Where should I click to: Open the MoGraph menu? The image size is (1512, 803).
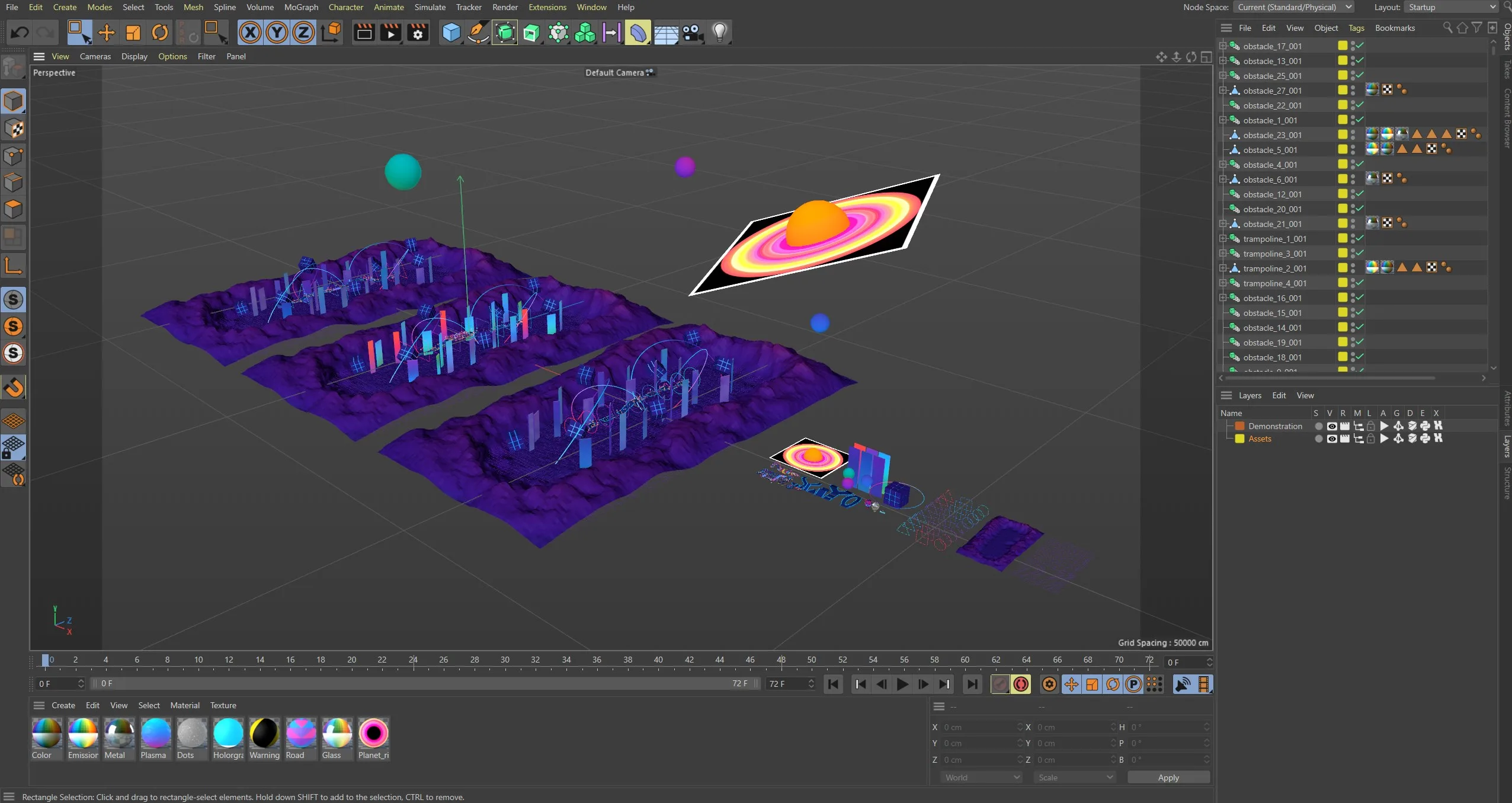tap(301, 7)
